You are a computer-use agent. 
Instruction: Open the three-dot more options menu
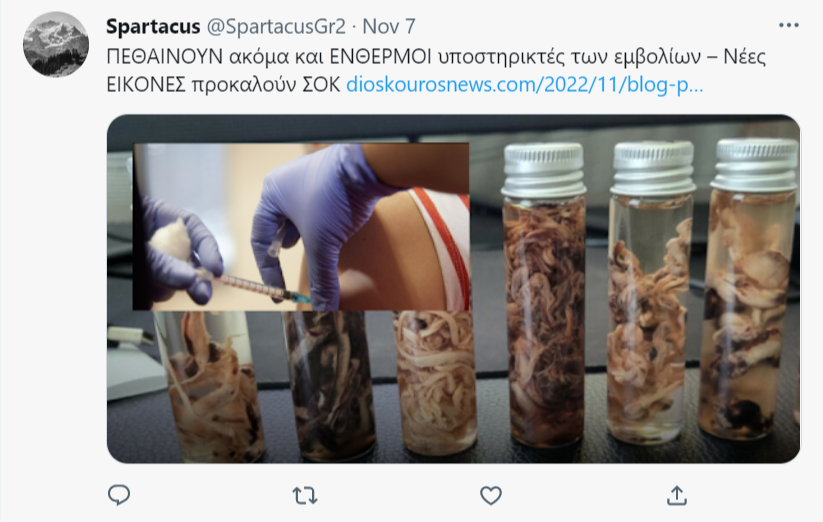tap(788, 25)
